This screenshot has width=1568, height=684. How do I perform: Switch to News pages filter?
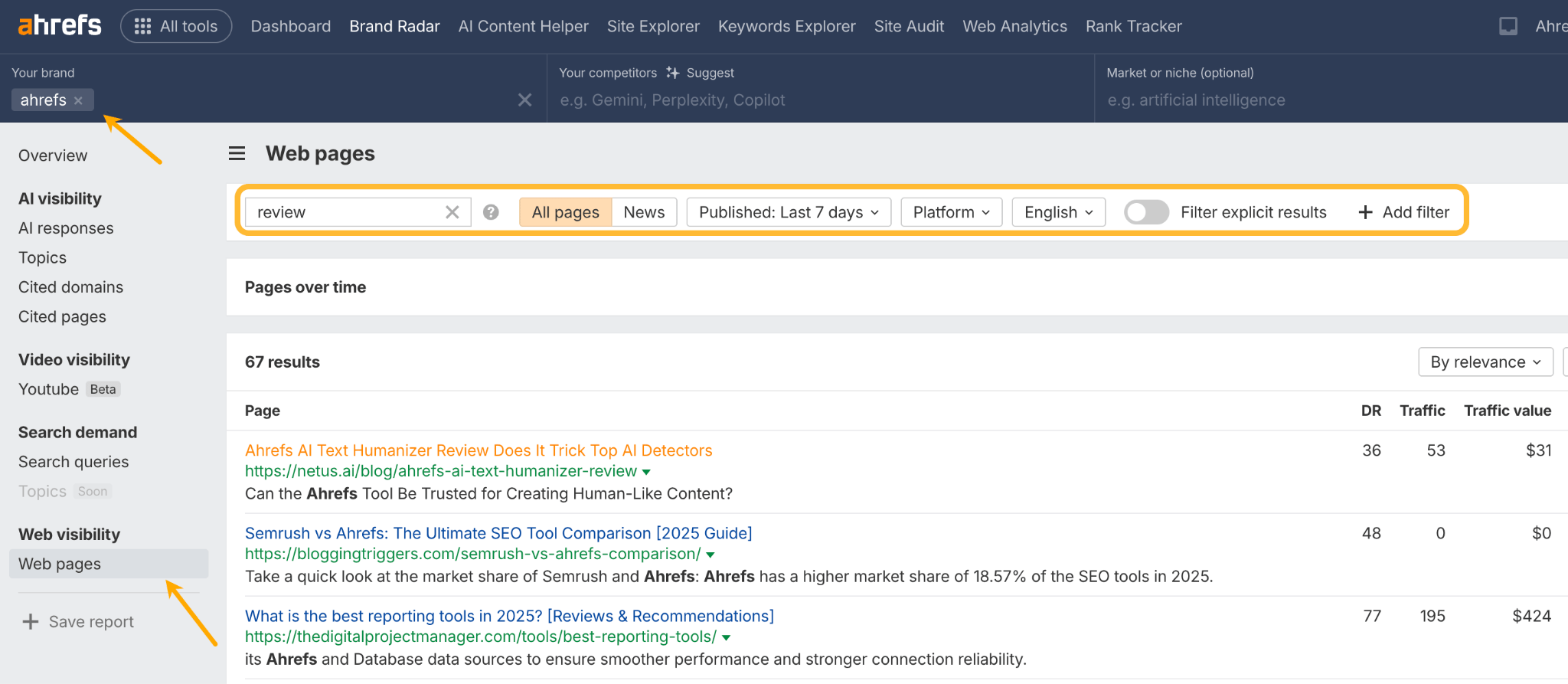(644, 212)
